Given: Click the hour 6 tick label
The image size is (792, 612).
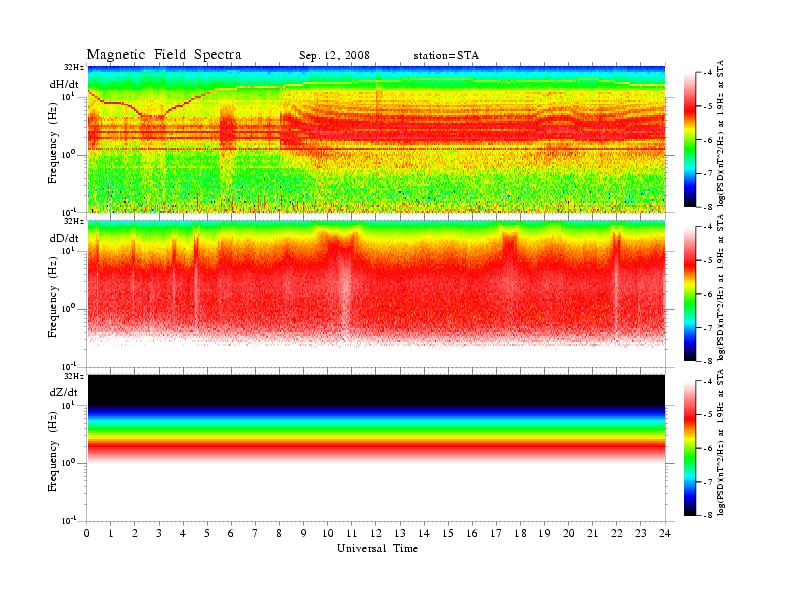Looking at the screenshot, I should [231, 533].
